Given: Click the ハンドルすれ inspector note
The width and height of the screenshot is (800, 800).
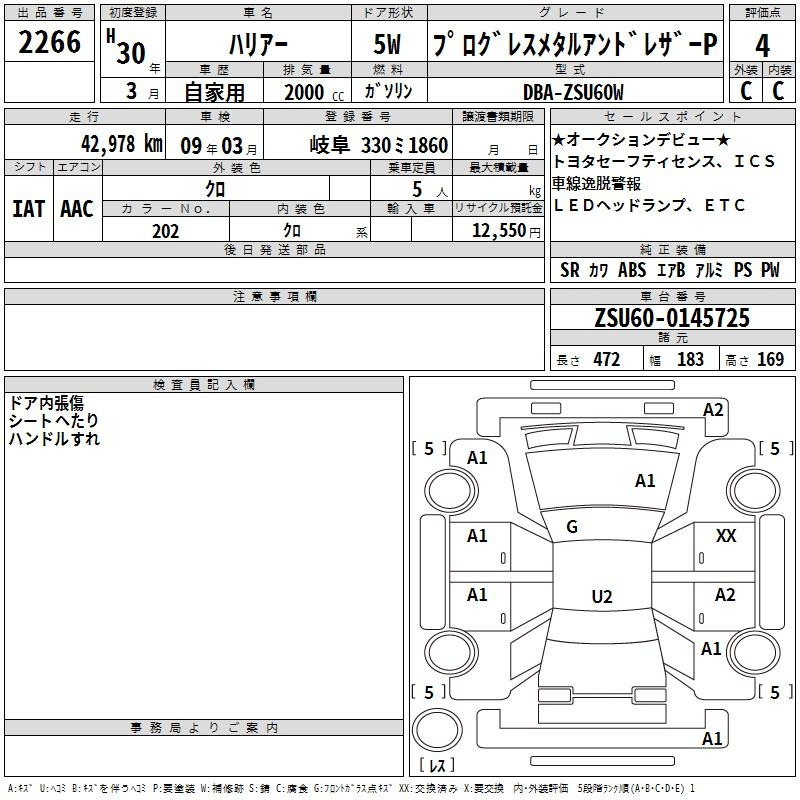Looking at the screenshot, I should point(54,438).
